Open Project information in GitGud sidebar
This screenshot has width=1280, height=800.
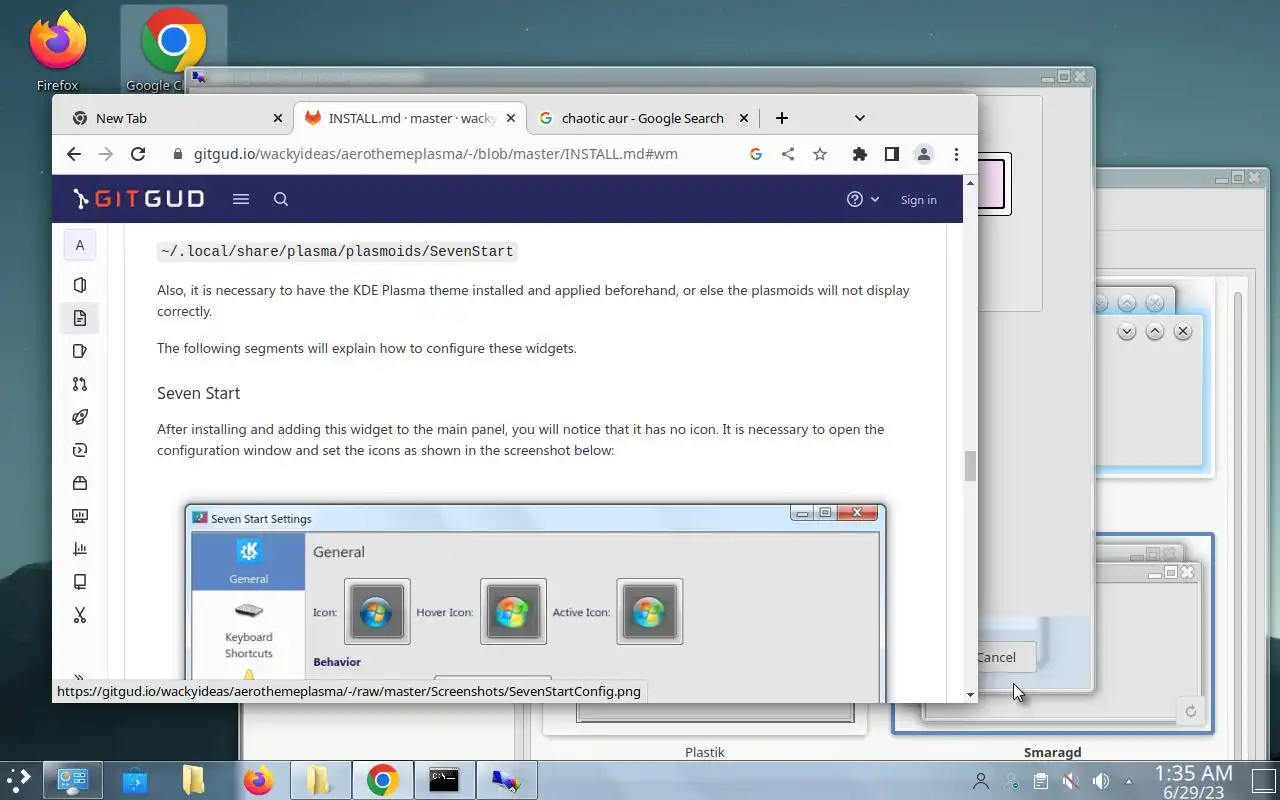pyautogui.click(x=80, y=284)
